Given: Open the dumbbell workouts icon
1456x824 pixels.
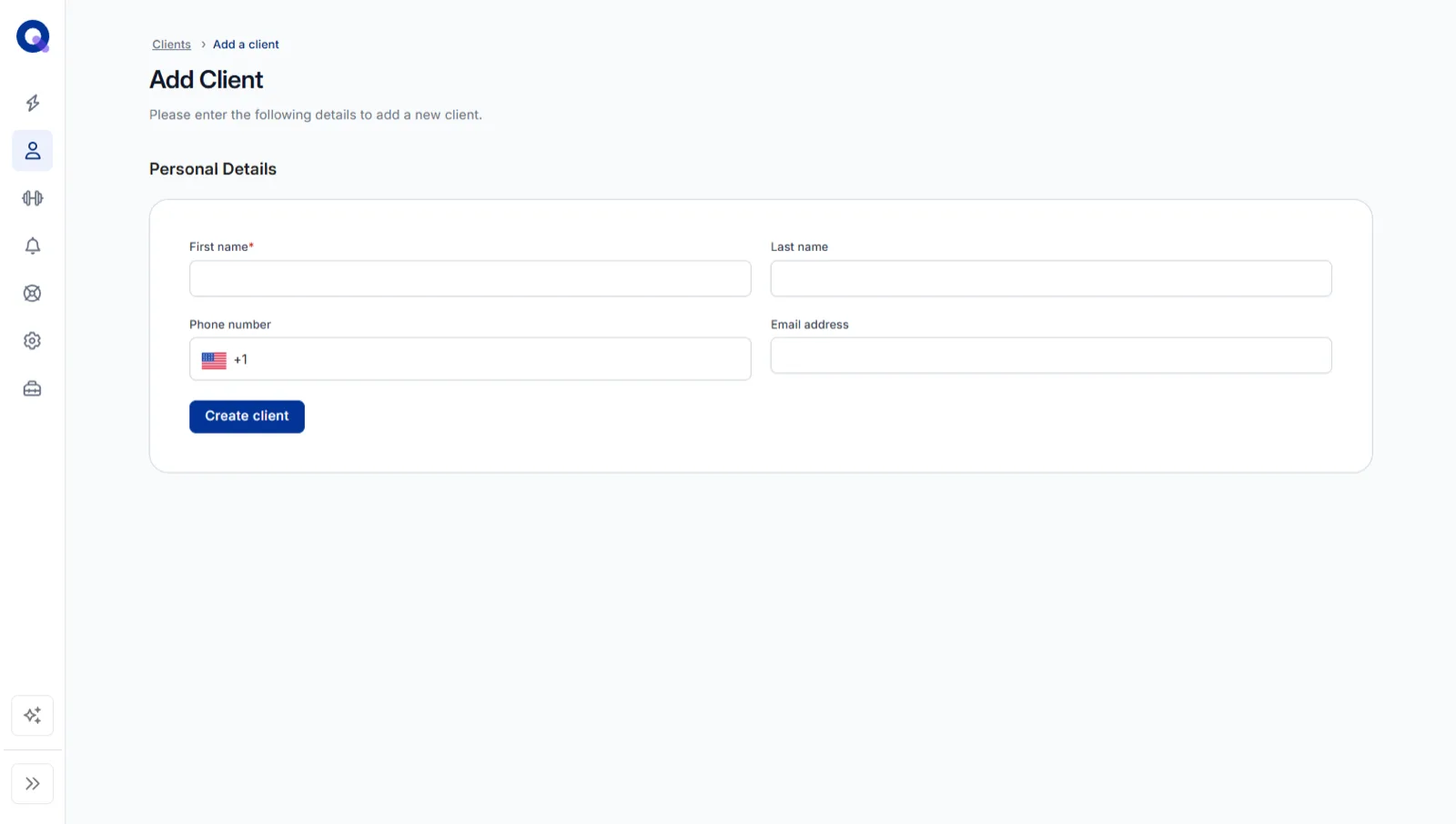Looking at the screenshot, I should 33,198.
